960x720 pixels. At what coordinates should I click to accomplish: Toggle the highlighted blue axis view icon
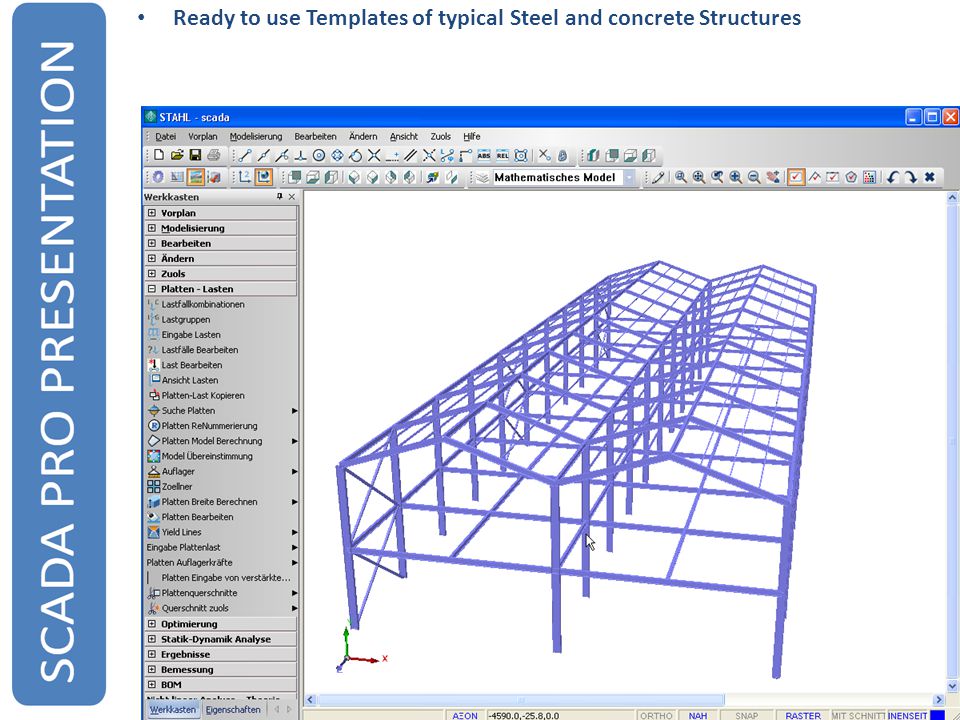click(x=264, y=177)
